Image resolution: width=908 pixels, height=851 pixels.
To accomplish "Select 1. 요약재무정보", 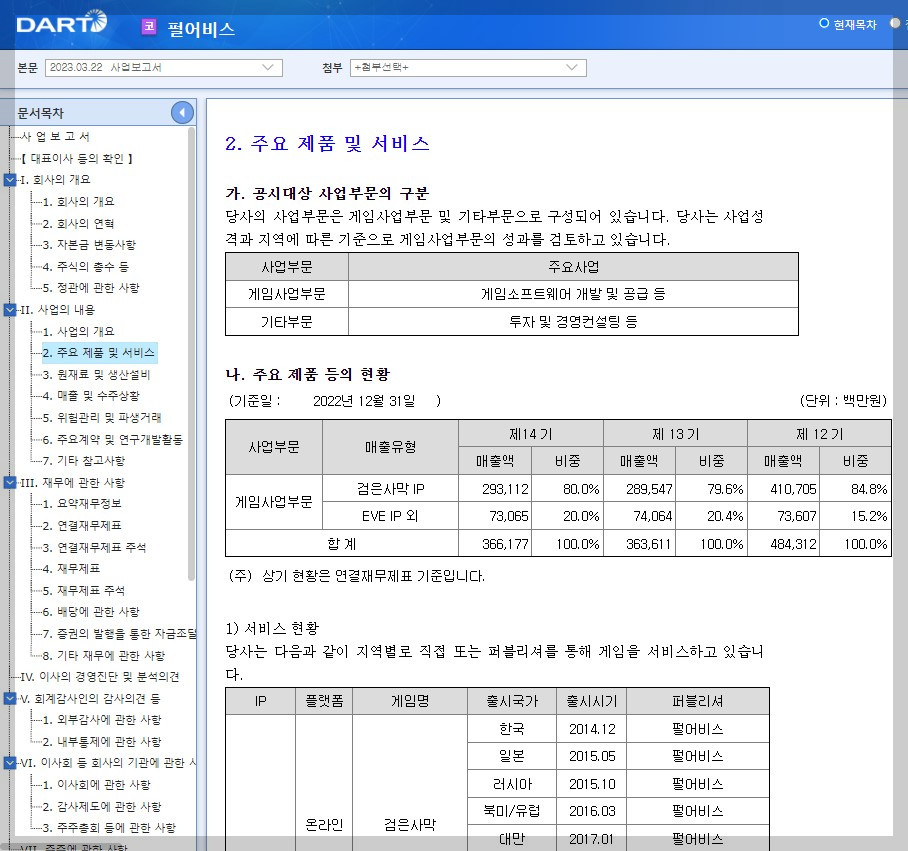I will [82, 504].
